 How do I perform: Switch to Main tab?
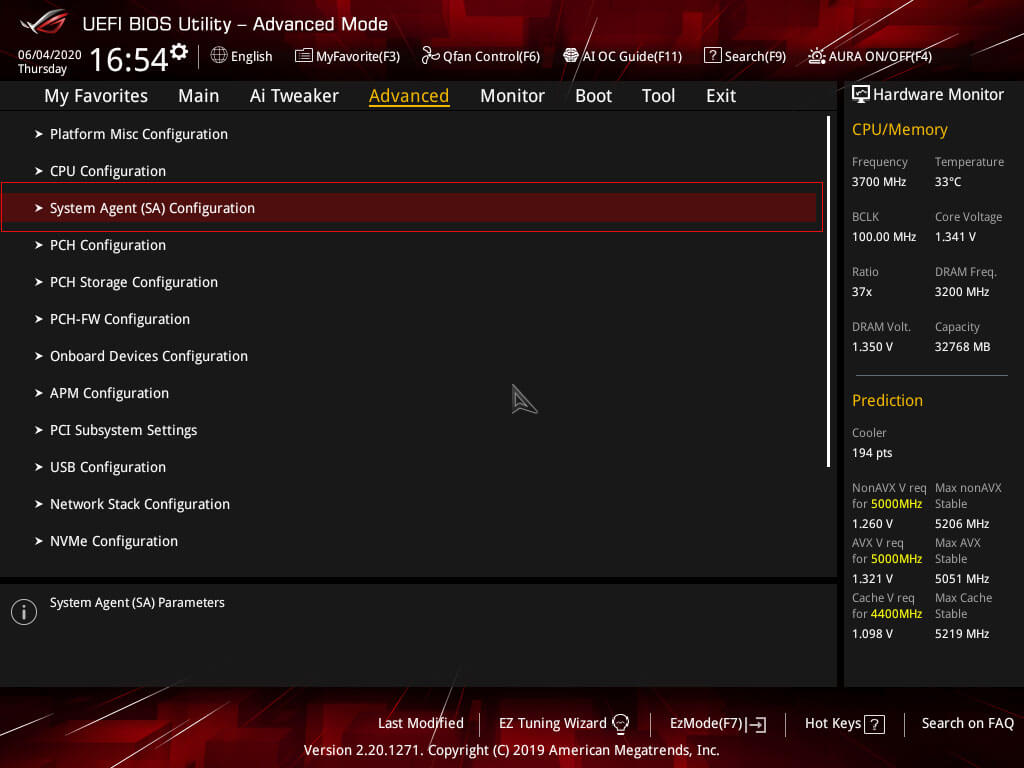tap(199, 96)
